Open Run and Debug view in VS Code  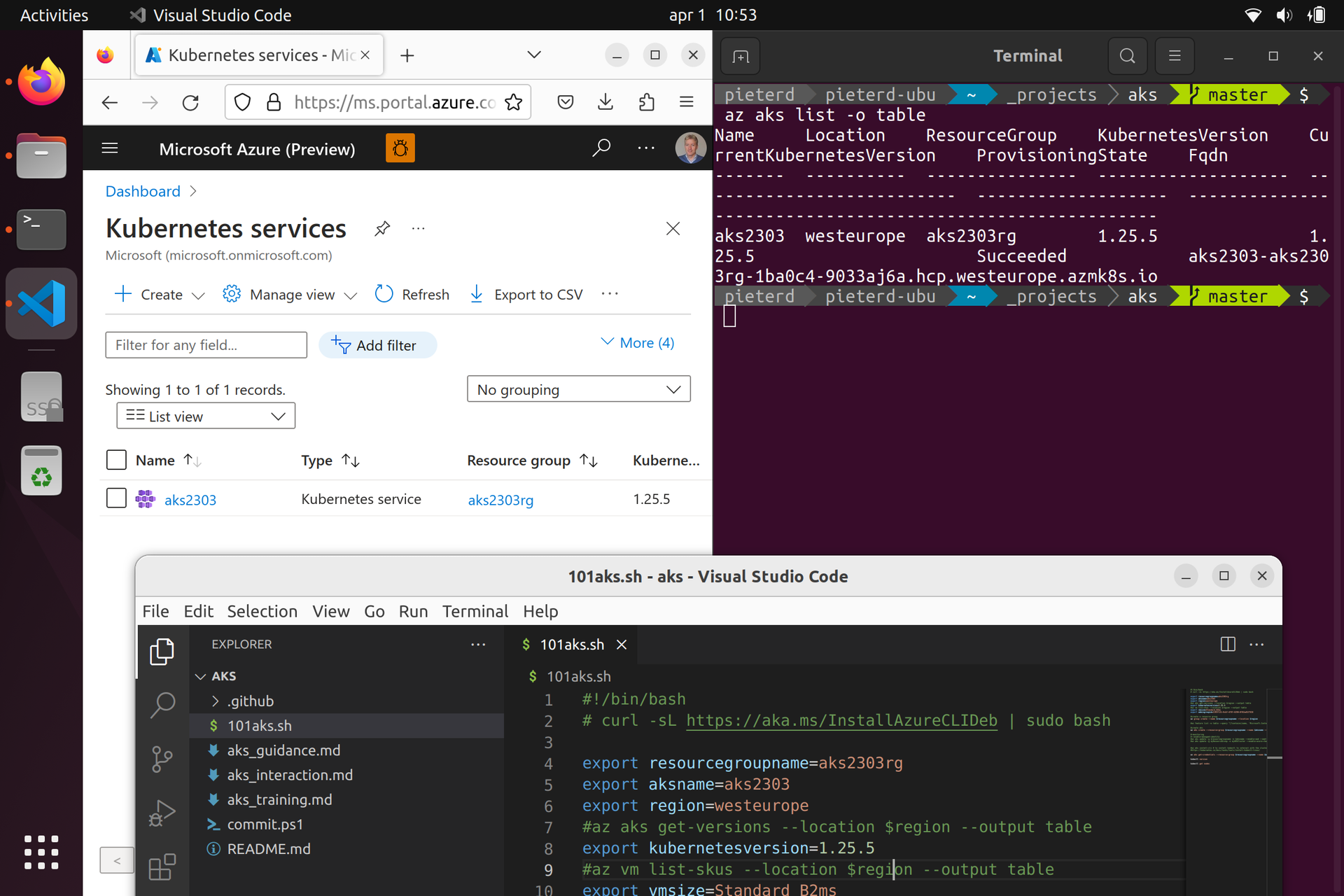[x=162, y=813]
